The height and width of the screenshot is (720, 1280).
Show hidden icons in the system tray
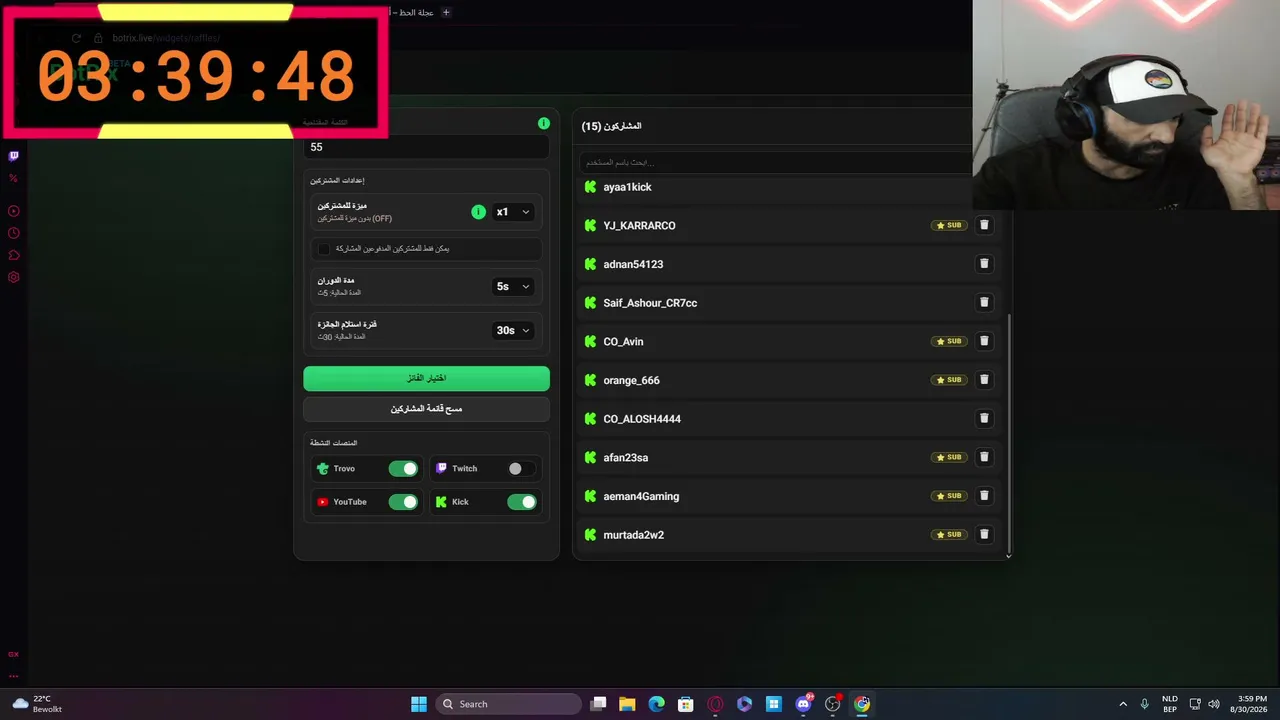point(1123,704)
